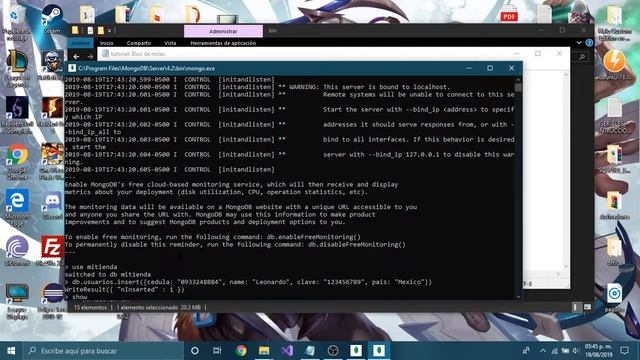This screenshot has height=360, width=640.
Task: Open Task View on the taskbar
Action: tap(217, 351)
